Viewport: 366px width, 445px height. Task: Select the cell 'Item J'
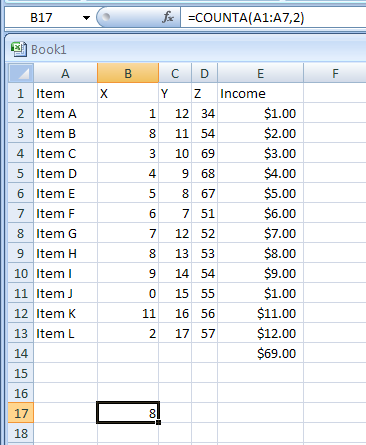[x=65, y=293]
